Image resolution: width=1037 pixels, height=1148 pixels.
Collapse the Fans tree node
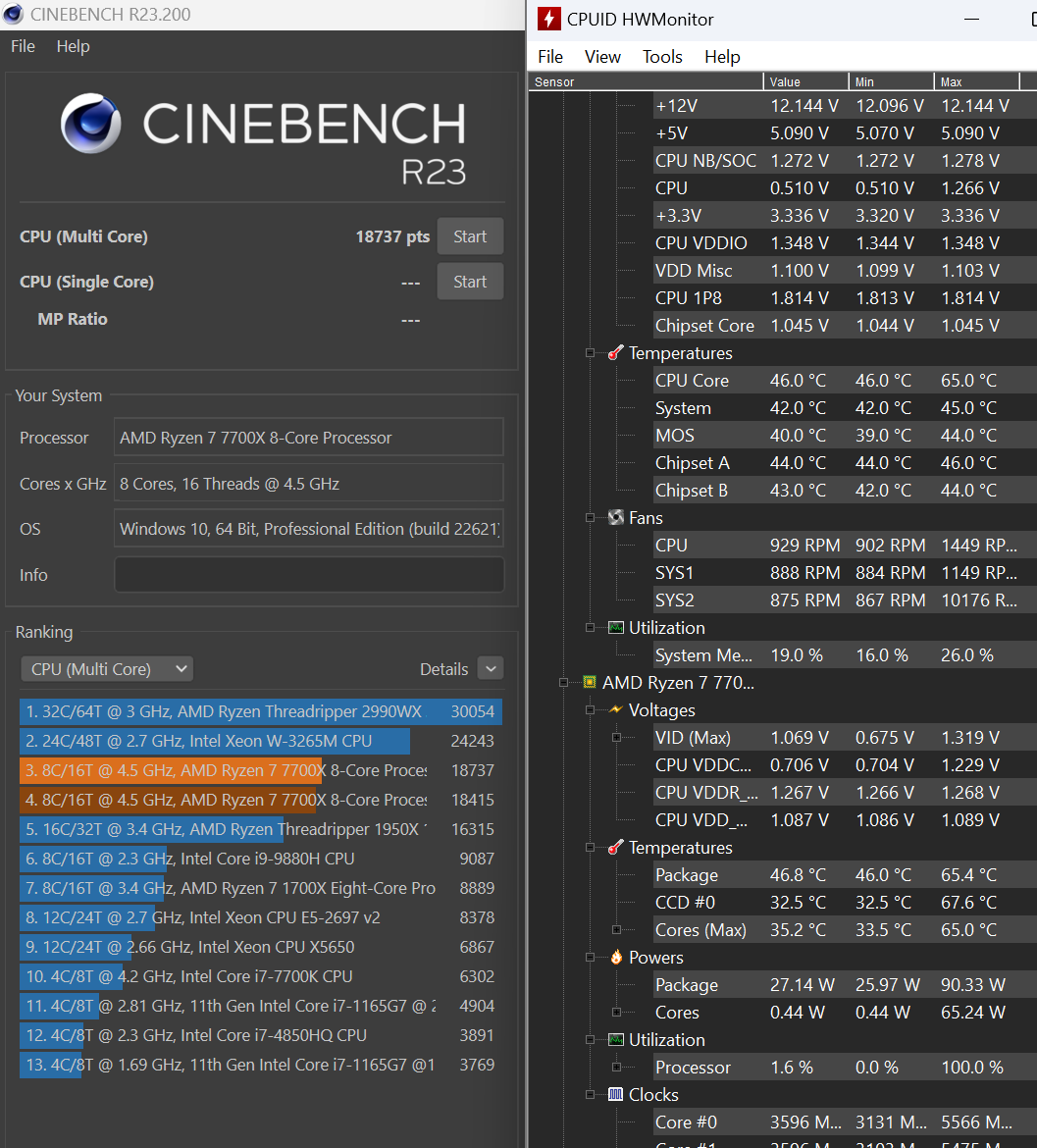pyautogui.click(x=591, y=518)
